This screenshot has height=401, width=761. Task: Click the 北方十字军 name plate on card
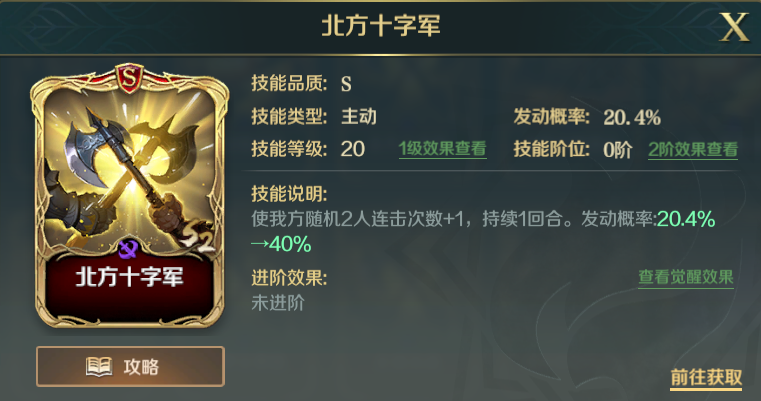[x=130, y=277]
